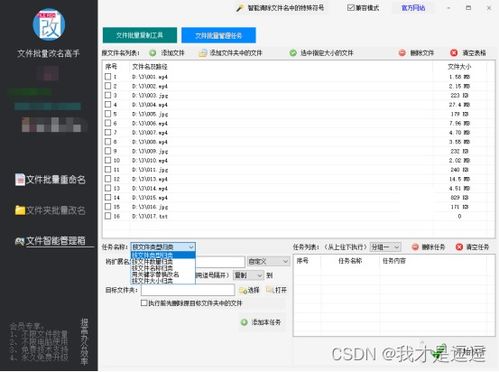The width and height of the screenshot is (499, 372).
Task: Open 文件批量重命名 in the sidebar
Action: tap(50, 180)
